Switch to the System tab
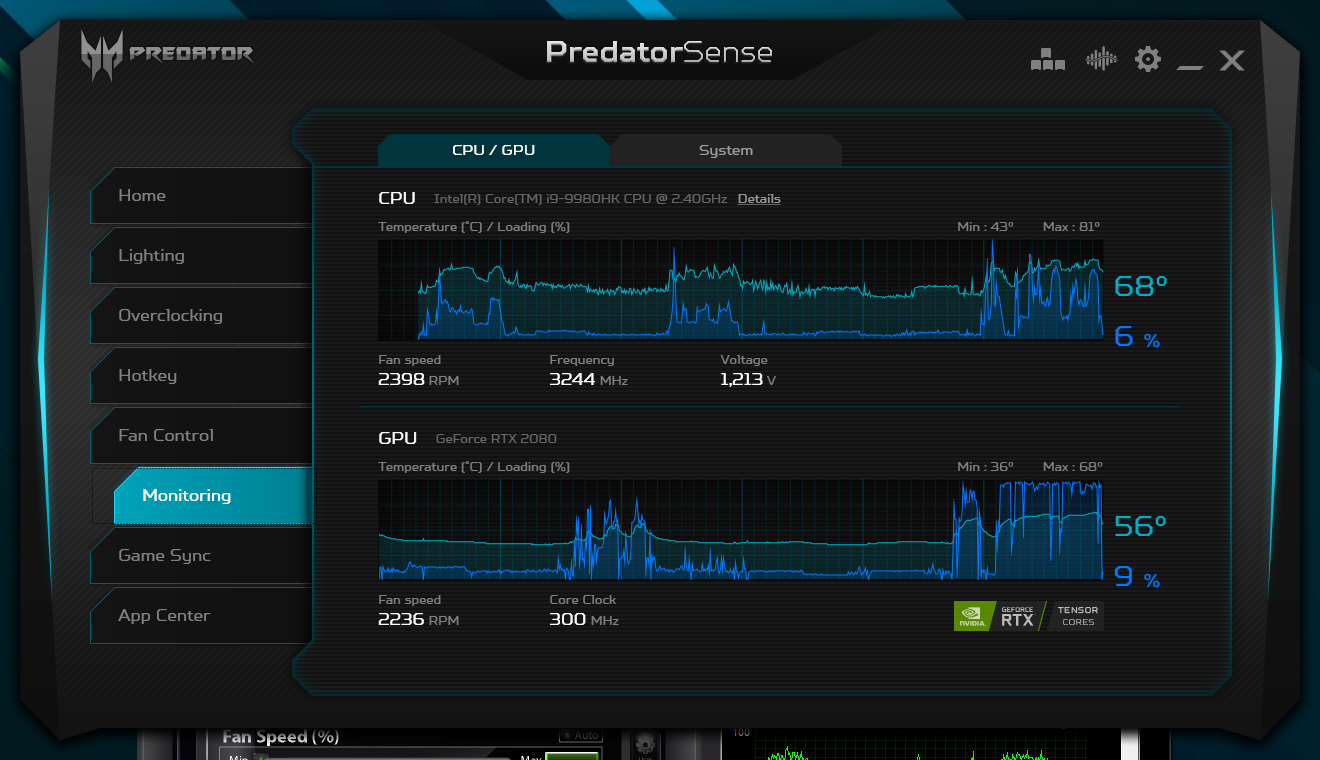The height and width of the screenshot is (760, 1320). (x=726, y=150)
